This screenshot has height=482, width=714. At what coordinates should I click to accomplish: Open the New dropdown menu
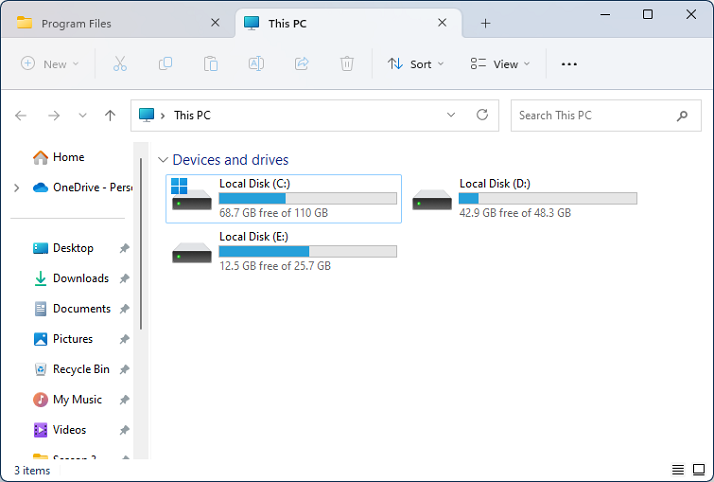click(x=50, y=64)
